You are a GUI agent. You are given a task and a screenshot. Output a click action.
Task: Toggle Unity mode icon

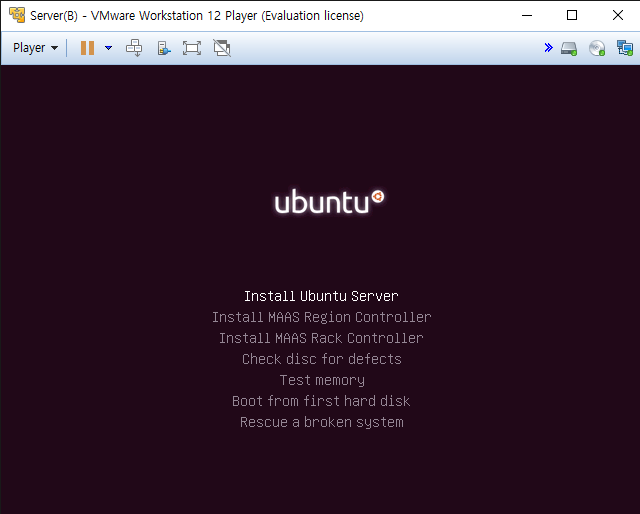tap(222, 48)
